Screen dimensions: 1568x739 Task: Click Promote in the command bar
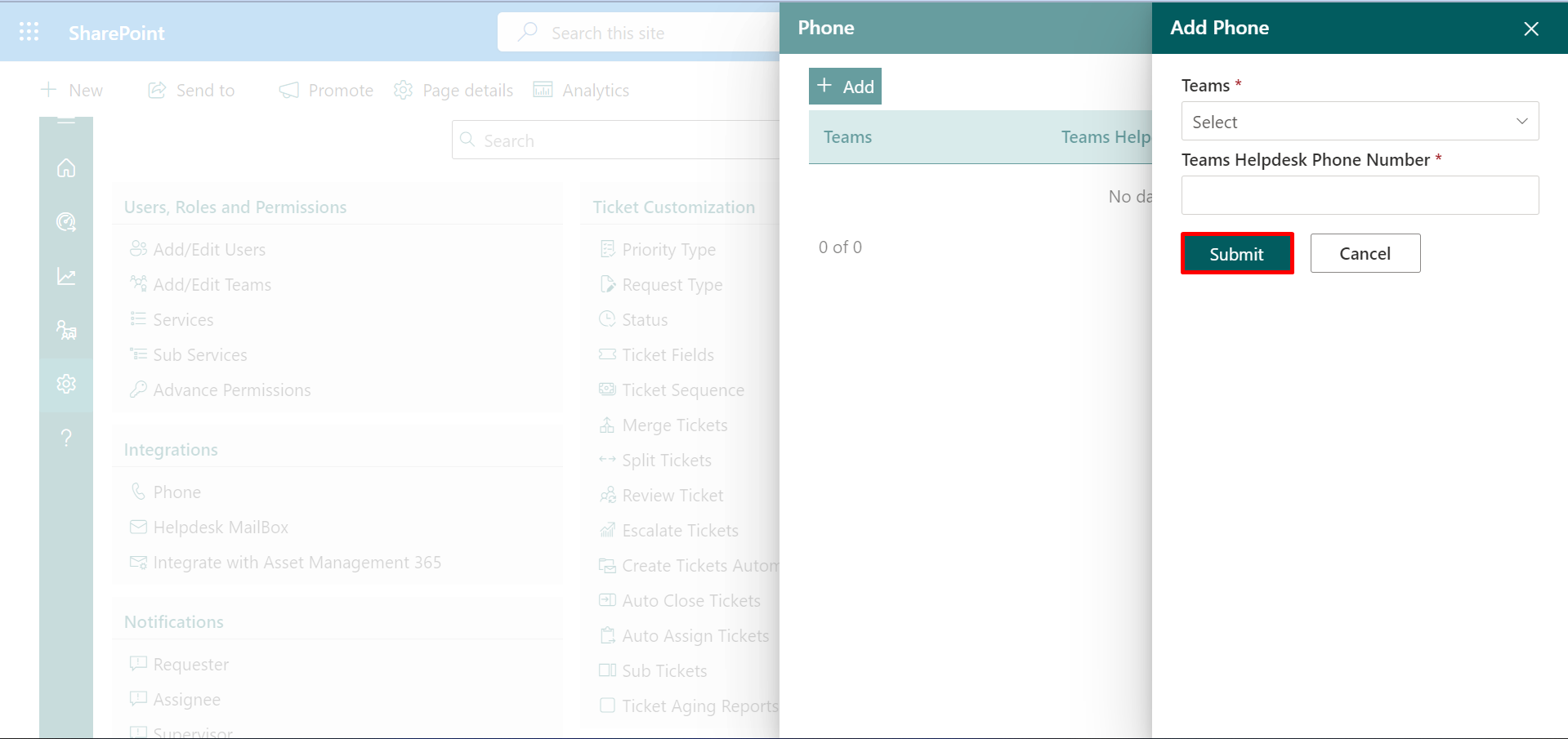coord(326,90)
